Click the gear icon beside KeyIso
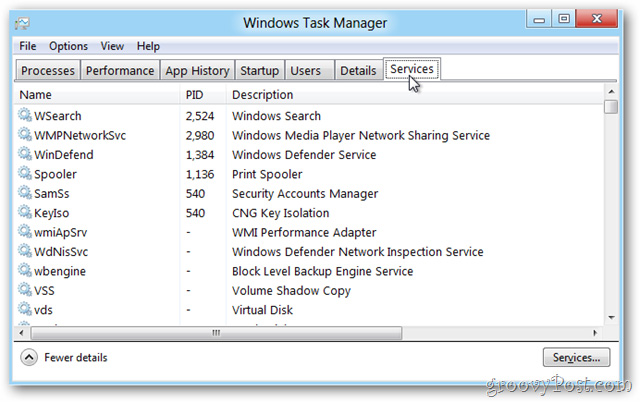 pos(24,212)
